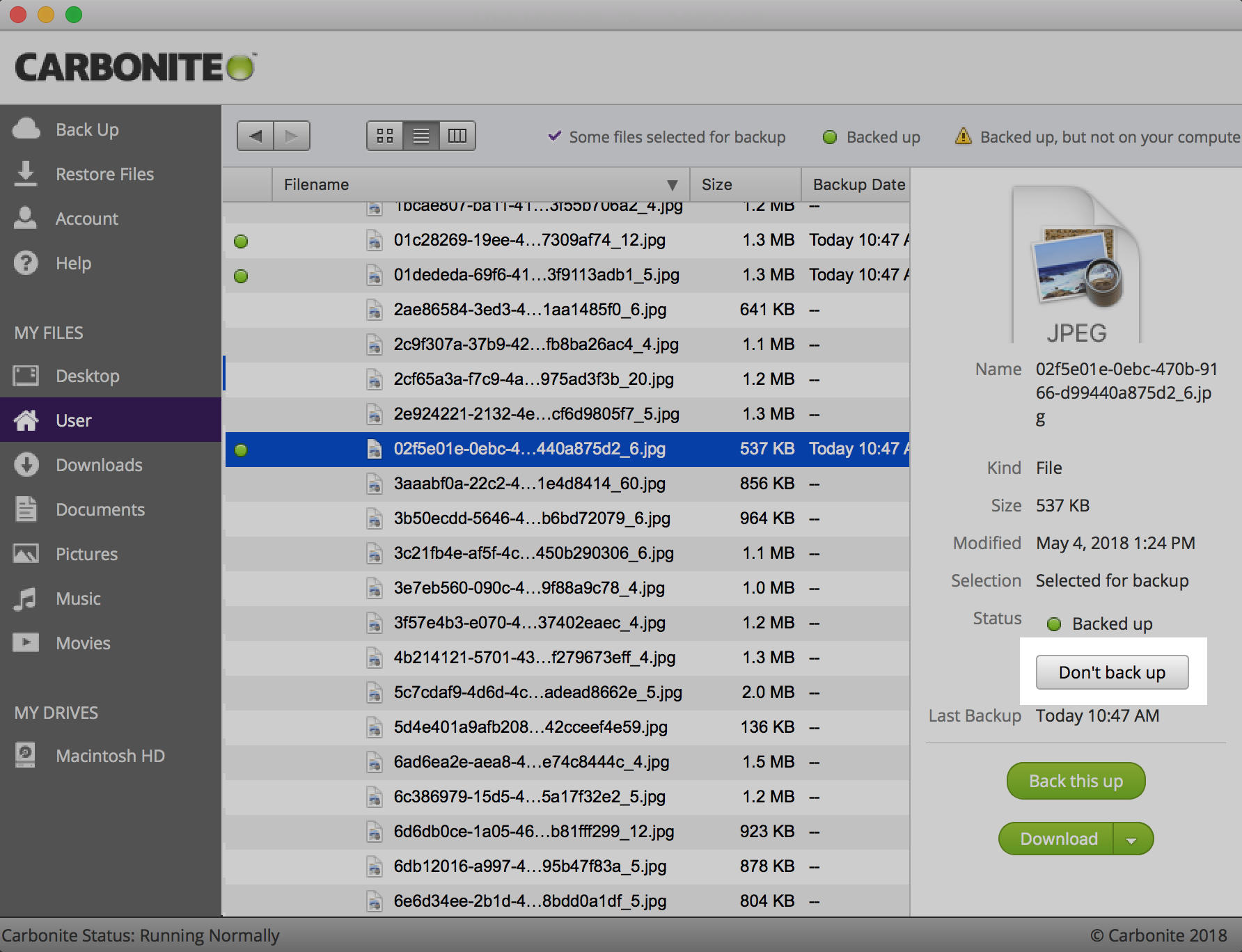This screenshot has height=952, width=1242.
Task: Select file 3aaabf0a-22c2-4...1e4d8414_60.jpg
Action: tap(529, 484)
